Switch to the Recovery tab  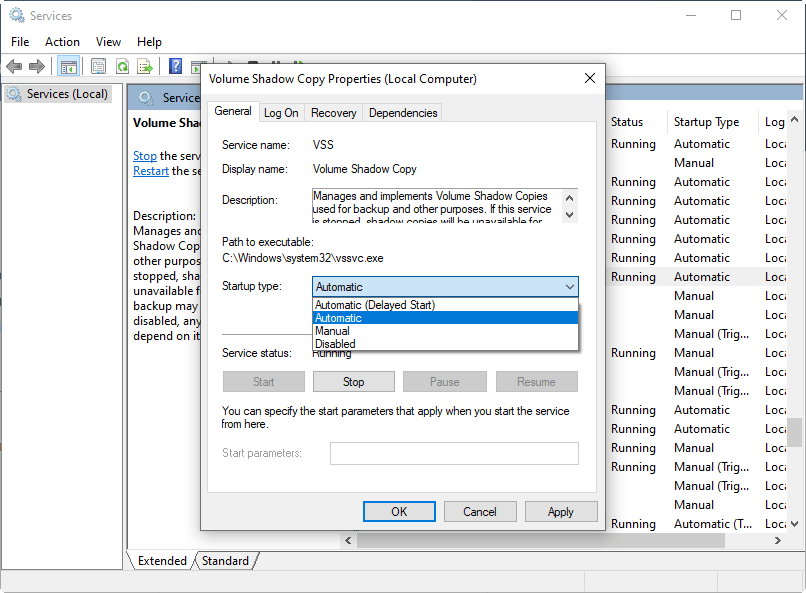(333, 113)
